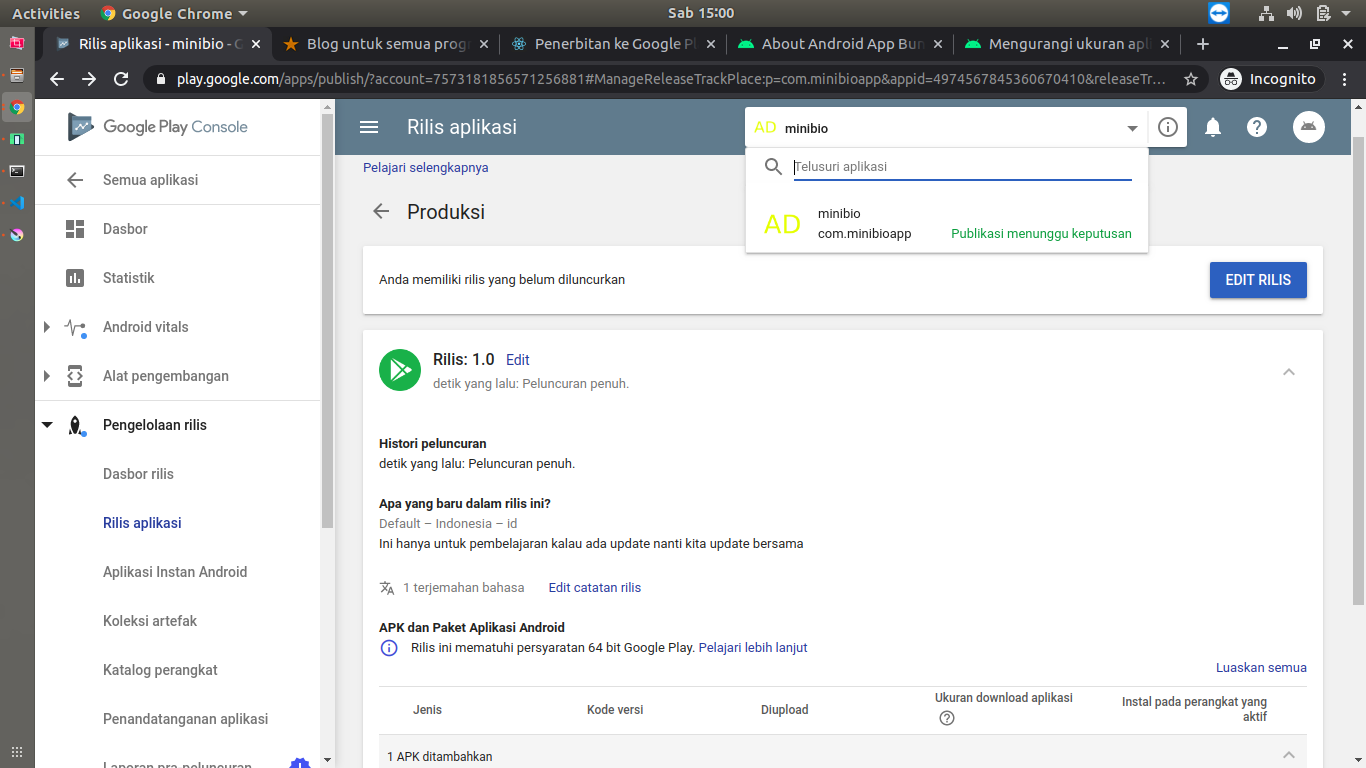
Task: Open the notifications bell
Action: (x=1213, y=127)
